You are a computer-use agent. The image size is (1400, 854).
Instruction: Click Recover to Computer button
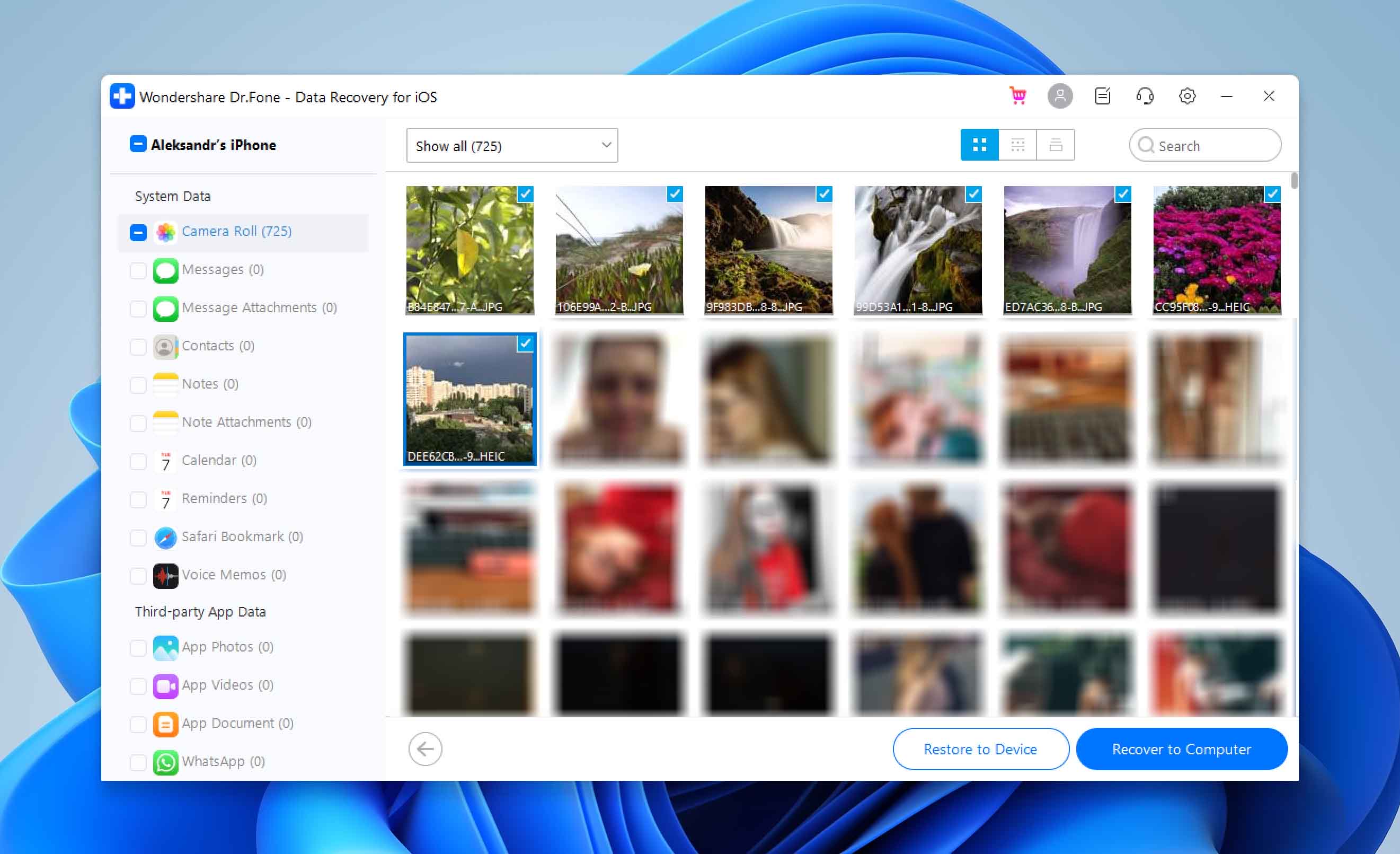point(1181,749)
